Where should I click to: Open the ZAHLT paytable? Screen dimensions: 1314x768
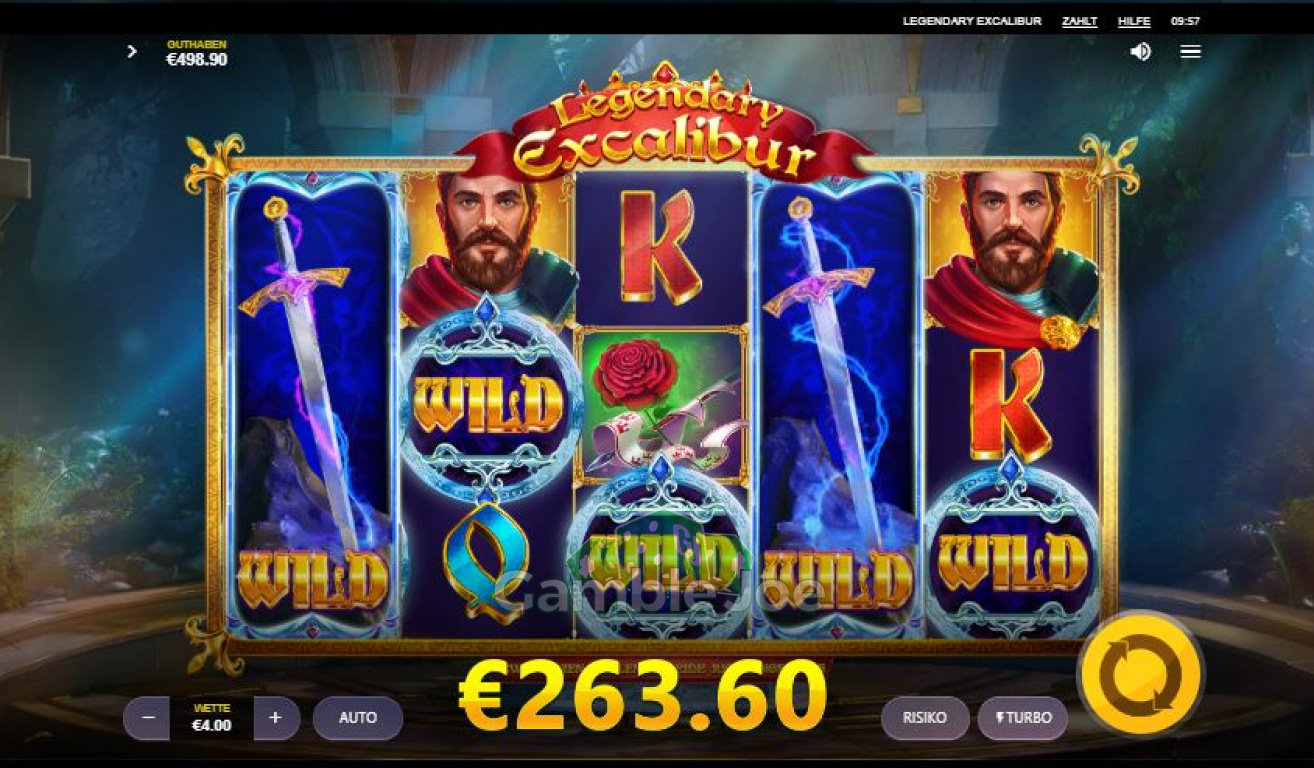(1079, 21)
